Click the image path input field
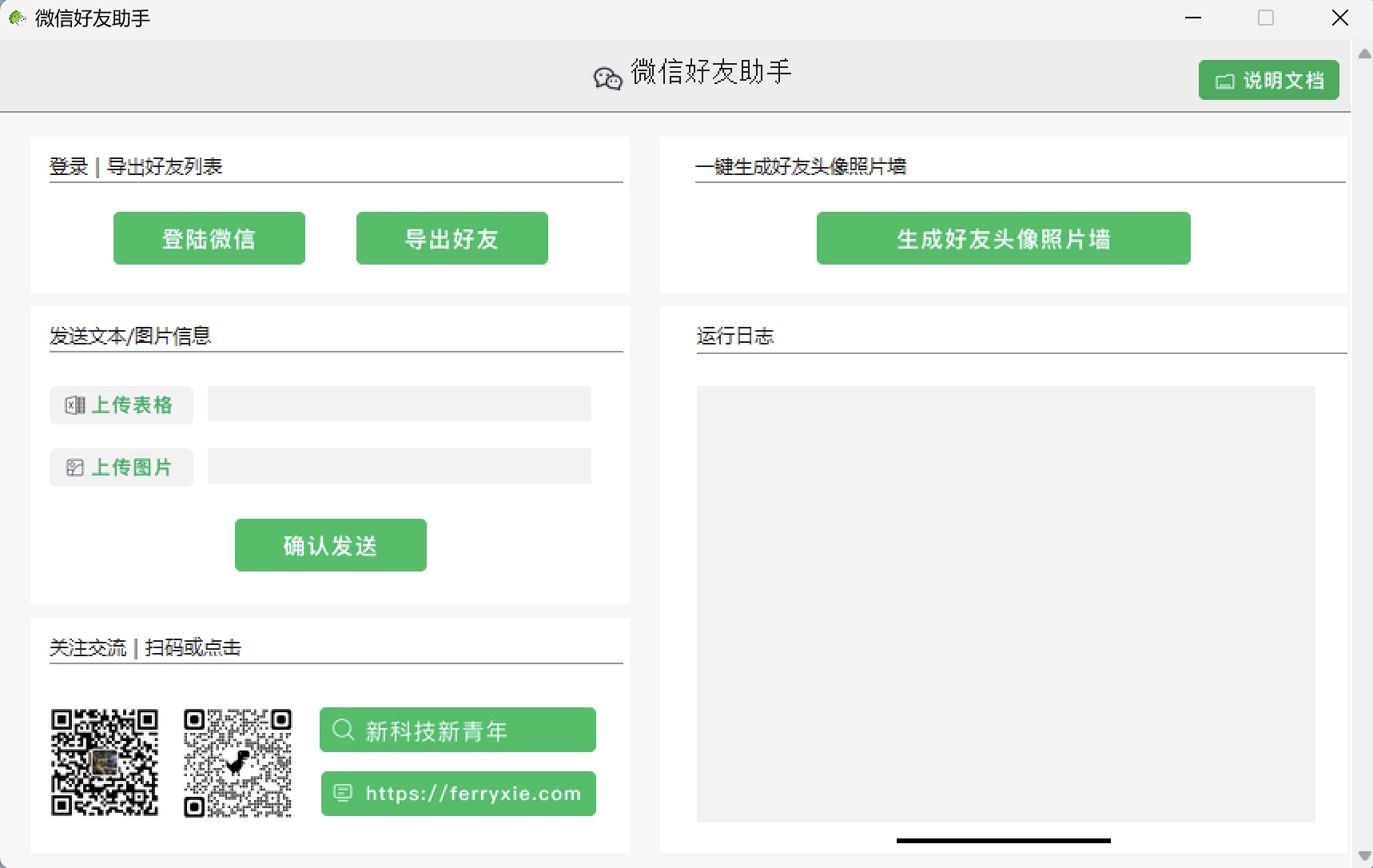 pos(399,466)
